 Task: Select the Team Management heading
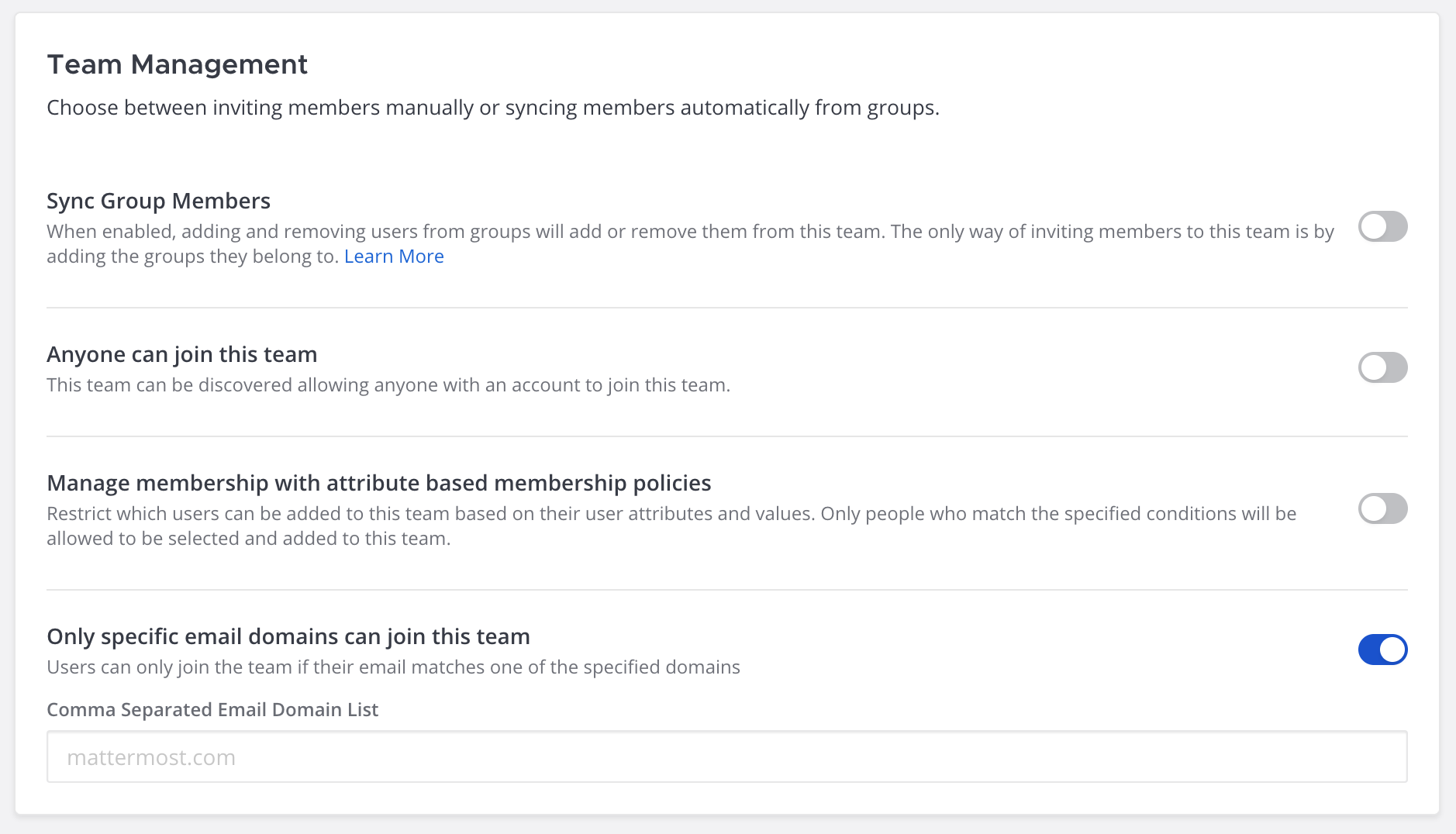tap(178, 64)
